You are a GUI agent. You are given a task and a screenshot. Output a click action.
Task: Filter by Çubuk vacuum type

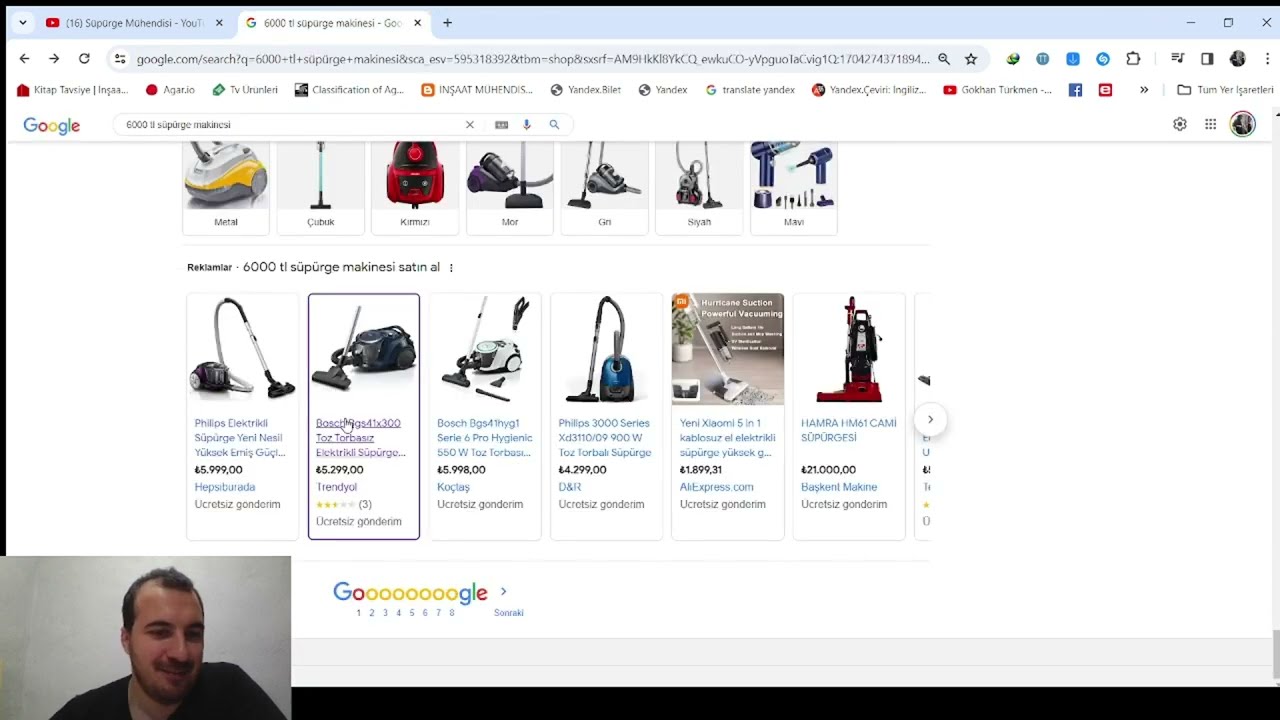(320, 187)
